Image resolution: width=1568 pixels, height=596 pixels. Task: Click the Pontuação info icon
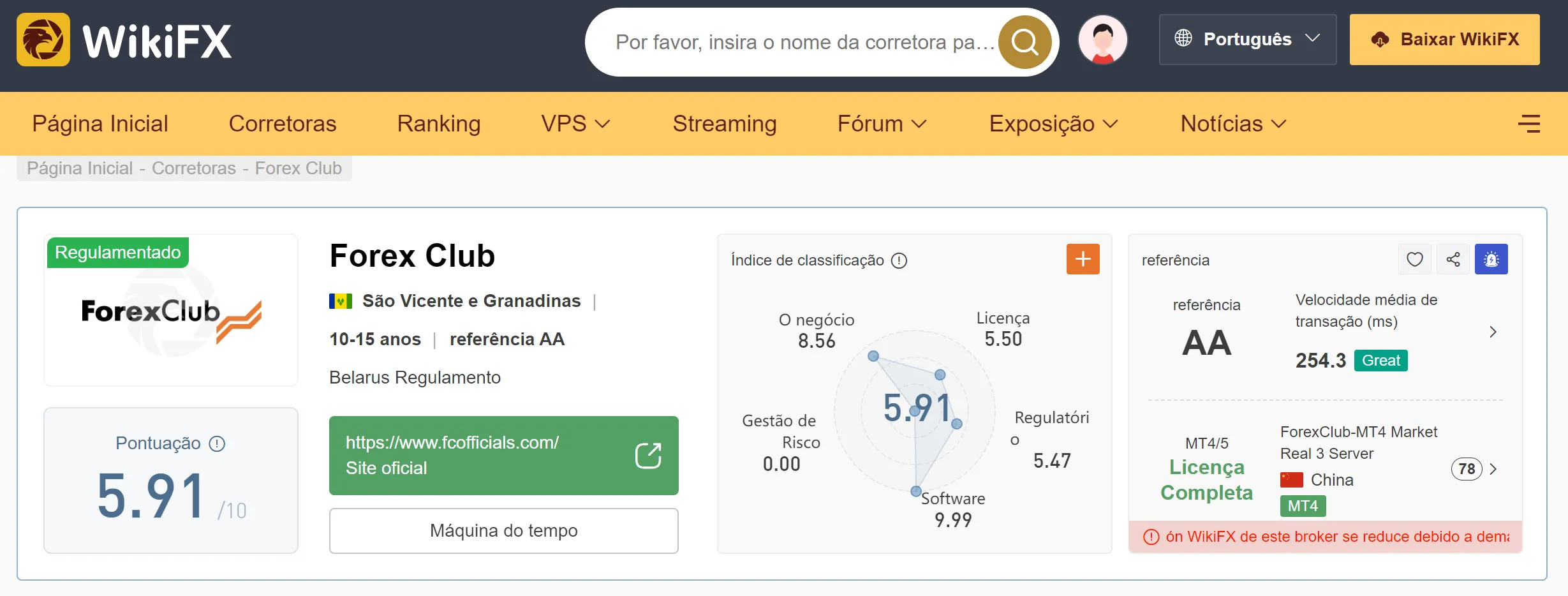click(217, 443)
